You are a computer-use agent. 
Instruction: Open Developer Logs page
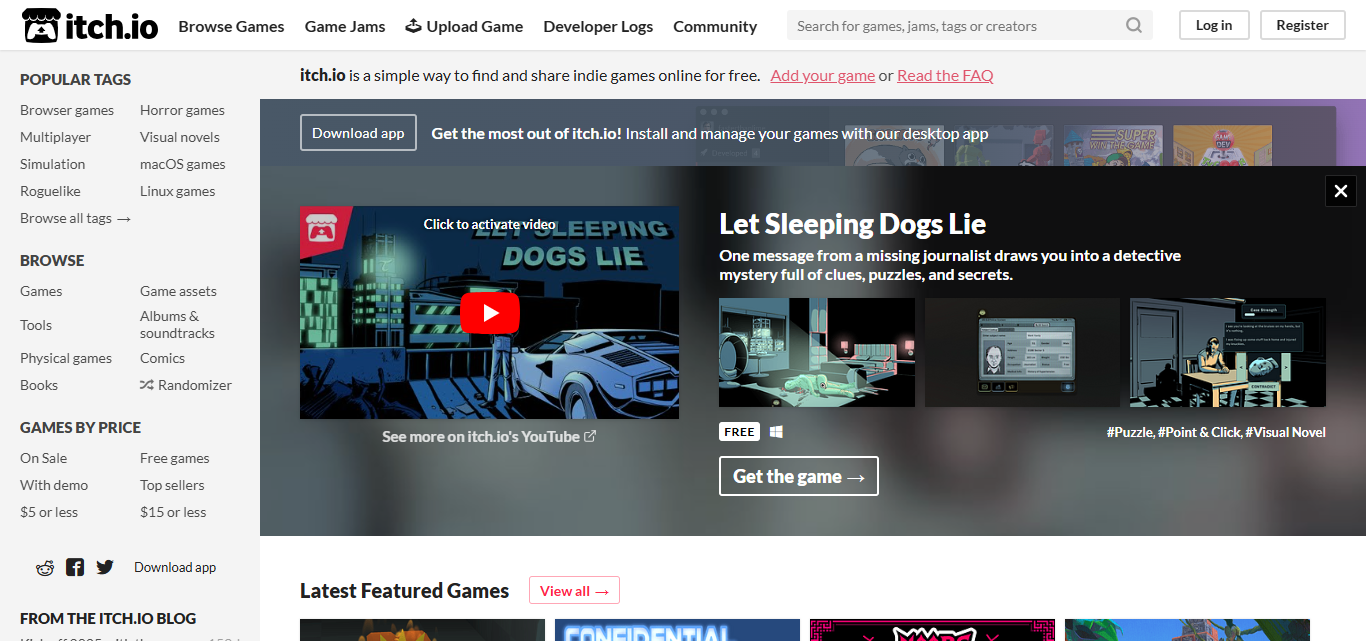pyautogui.click(x=598, y=26)
